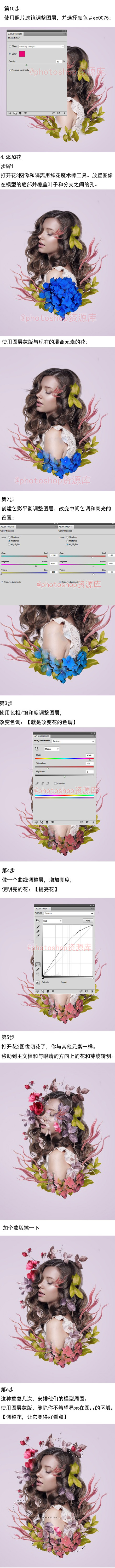Open the Curves preset Custom dropdown
The height and width of the screenshot is (1568, 115).
pyautogui.click(x=69, y=913)
